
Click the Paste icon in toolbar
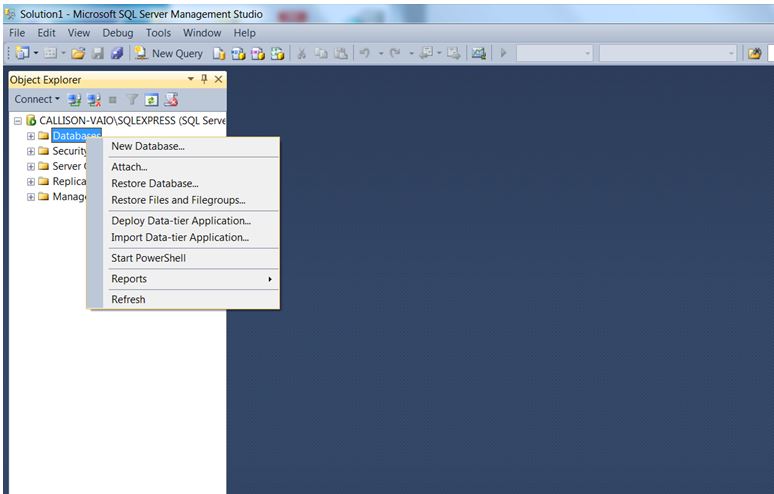pos(341,53)
